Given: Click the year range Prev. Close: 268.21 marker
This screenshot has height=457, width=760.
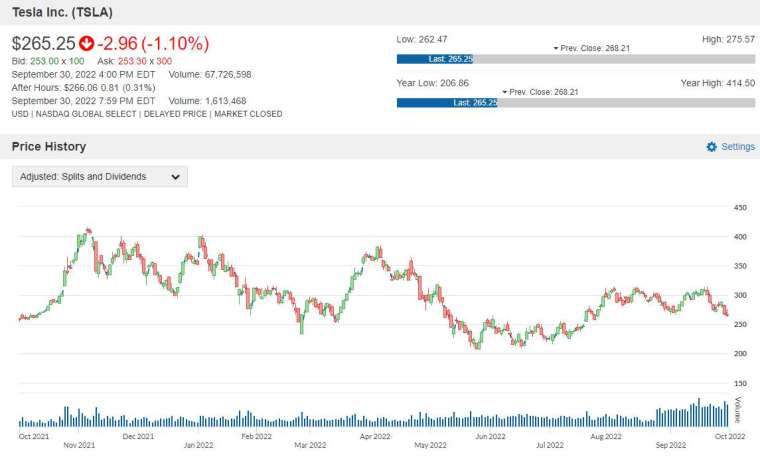Looking at the screenshot, I should [x=540, y=92].
